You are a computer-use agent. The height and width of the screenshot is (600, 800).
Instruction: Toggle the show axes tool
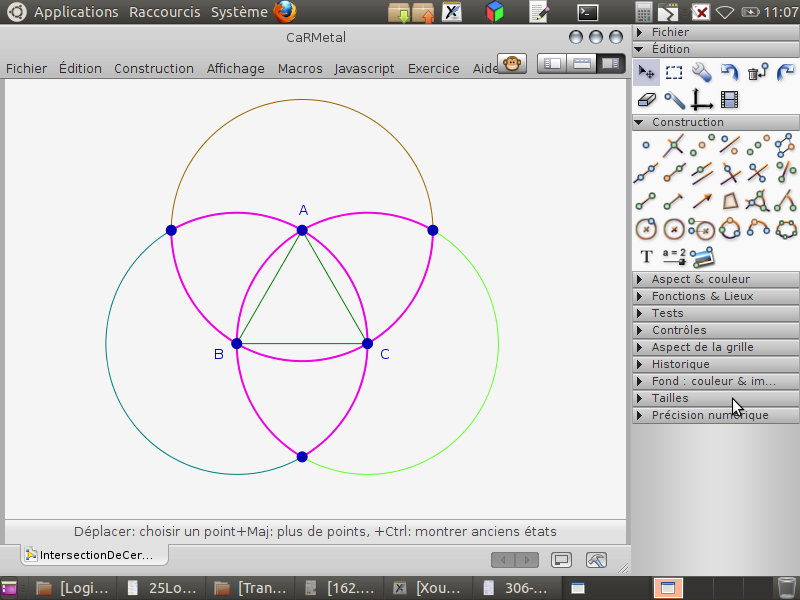point(702,99)
